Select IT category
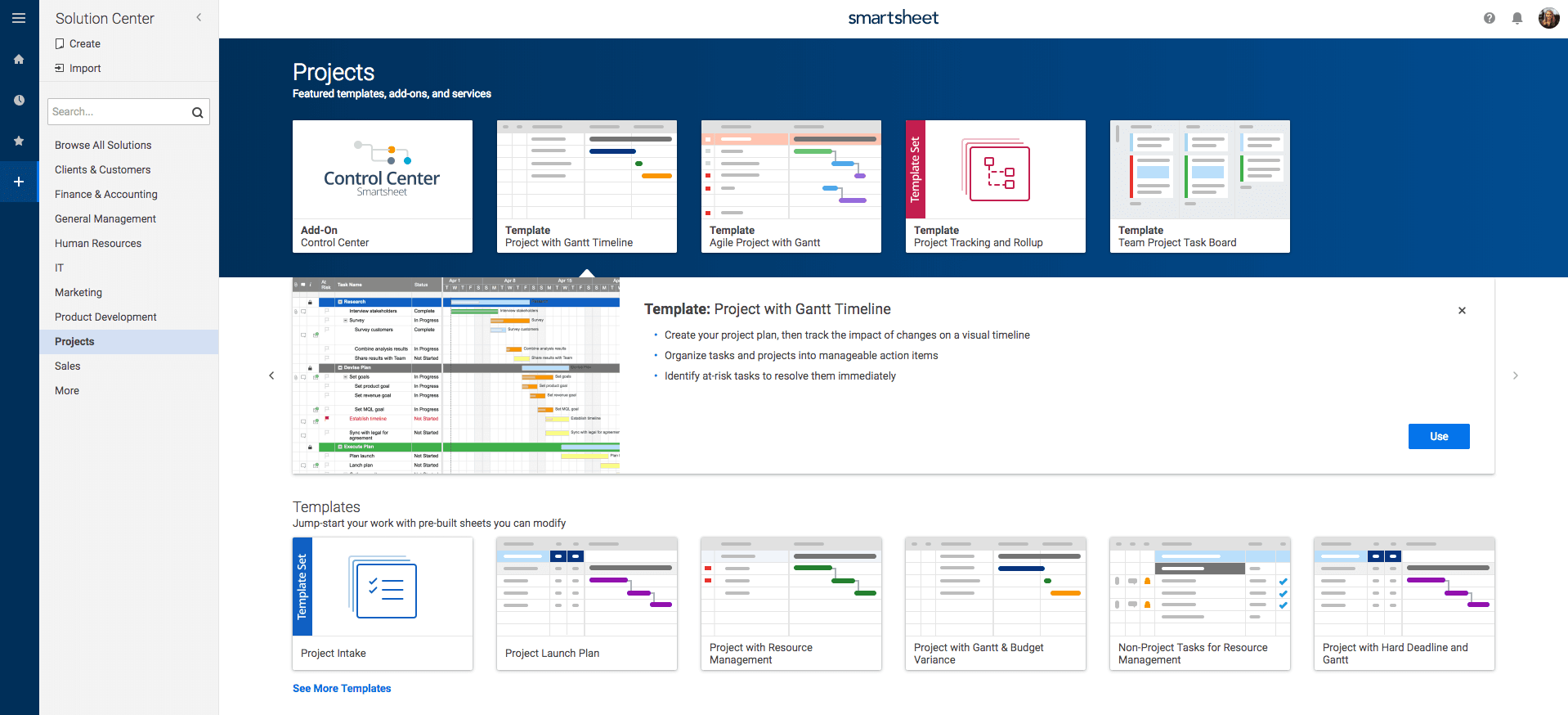 coord(59,268)
